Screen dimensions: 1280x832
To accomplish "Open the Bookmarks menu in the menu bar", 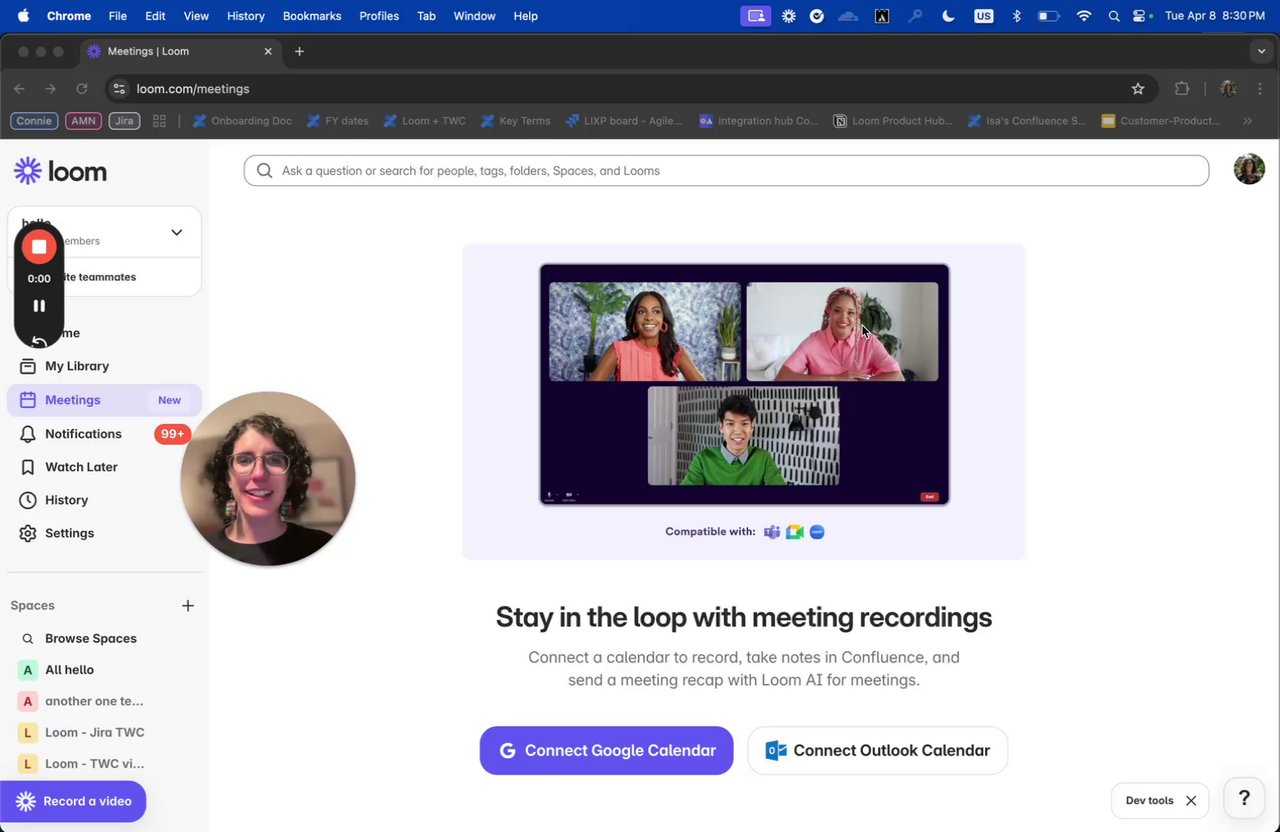I will (312, 16).
